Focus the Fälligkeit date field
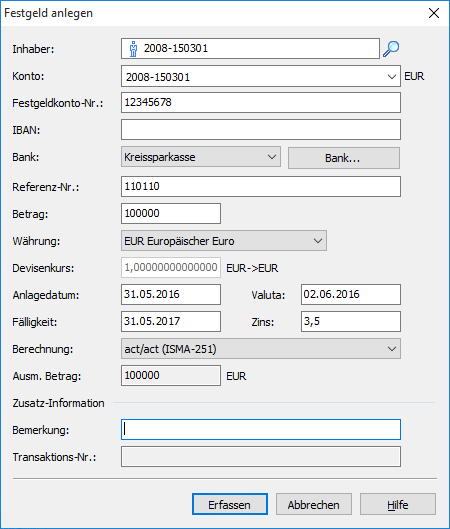 tap(171, 322)
